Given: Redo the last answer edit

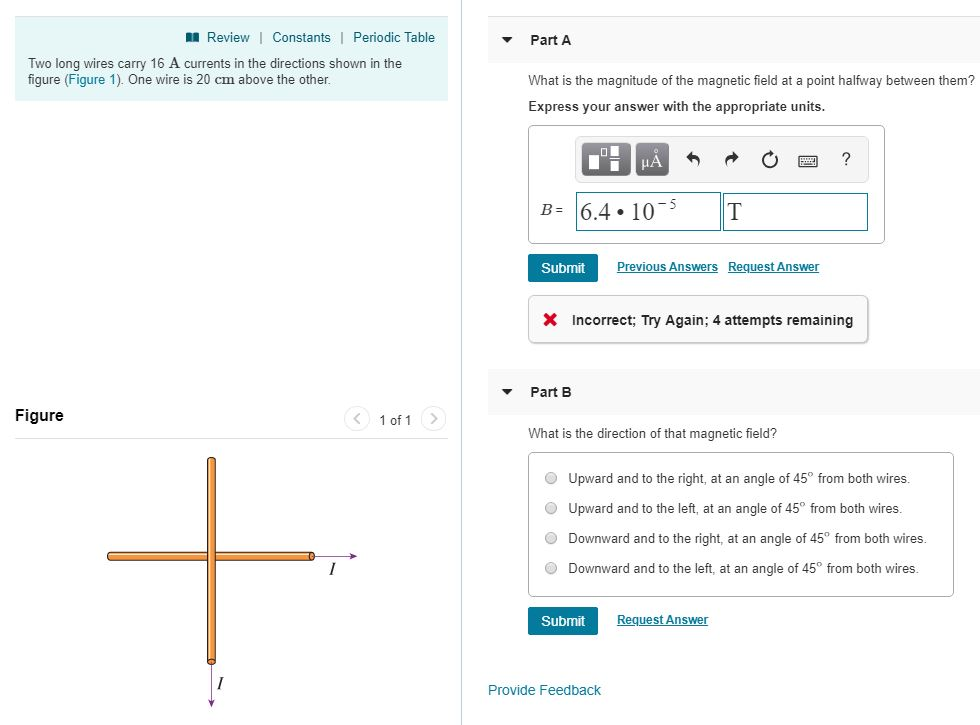Looking at the screenshot, I should (730, 158).
